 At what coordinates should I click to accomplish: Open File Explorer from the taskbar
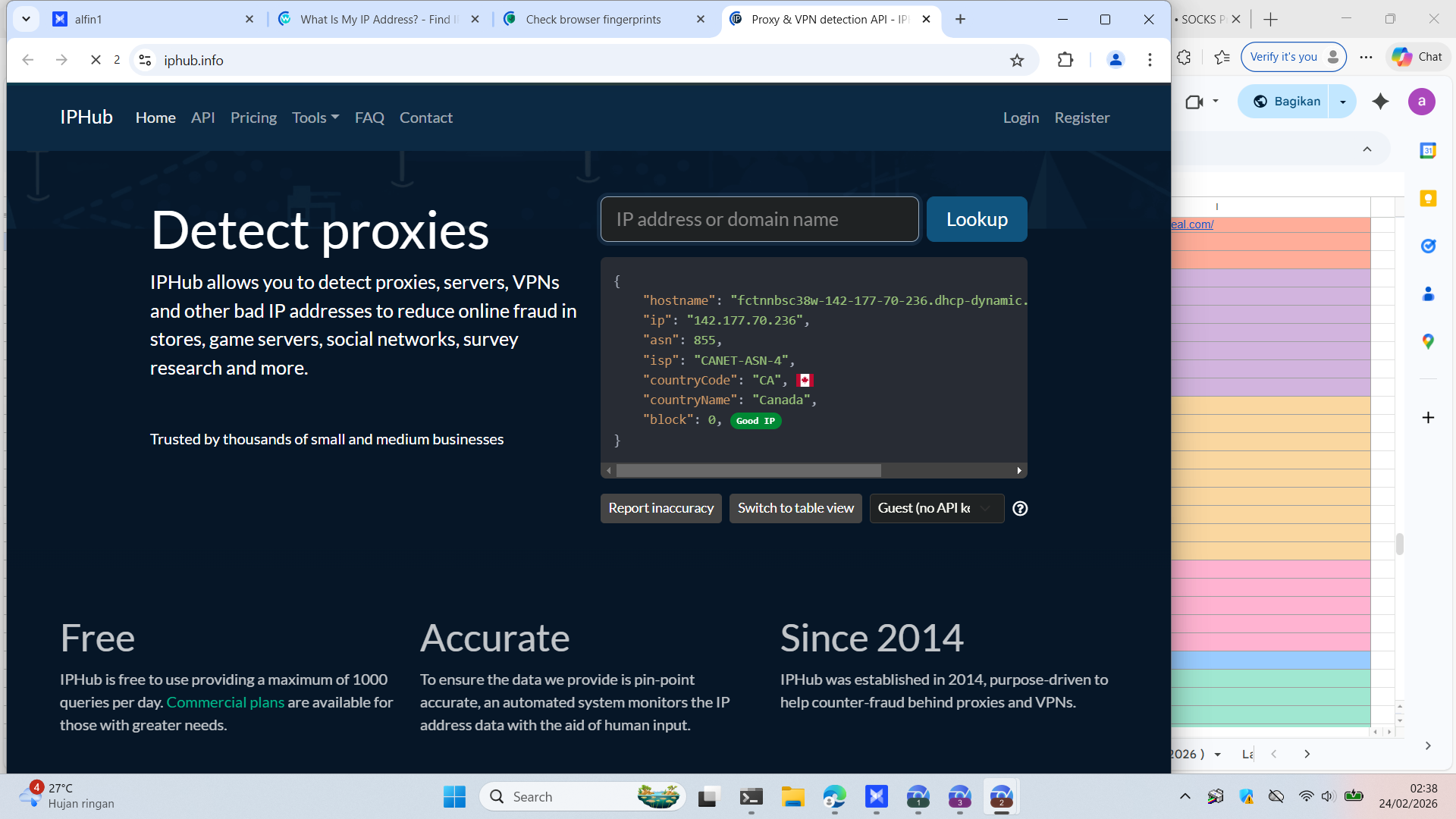(792, 797)
